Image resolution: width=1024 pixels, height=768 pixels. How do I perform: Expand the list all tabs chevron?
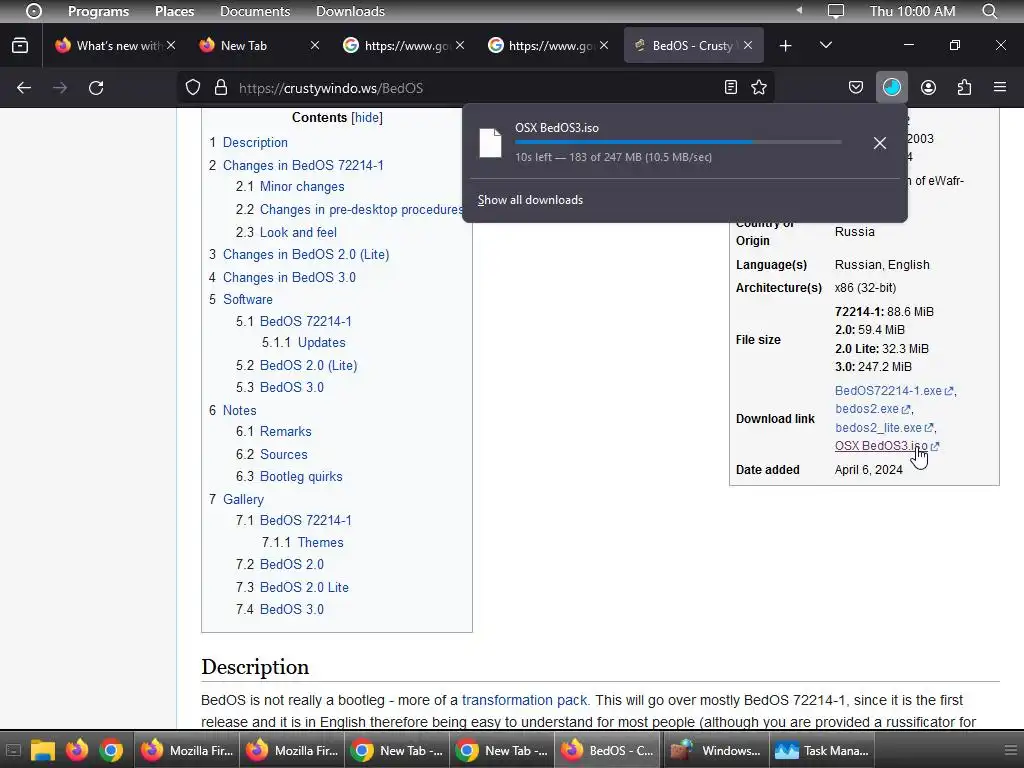(x=825, y=45)
